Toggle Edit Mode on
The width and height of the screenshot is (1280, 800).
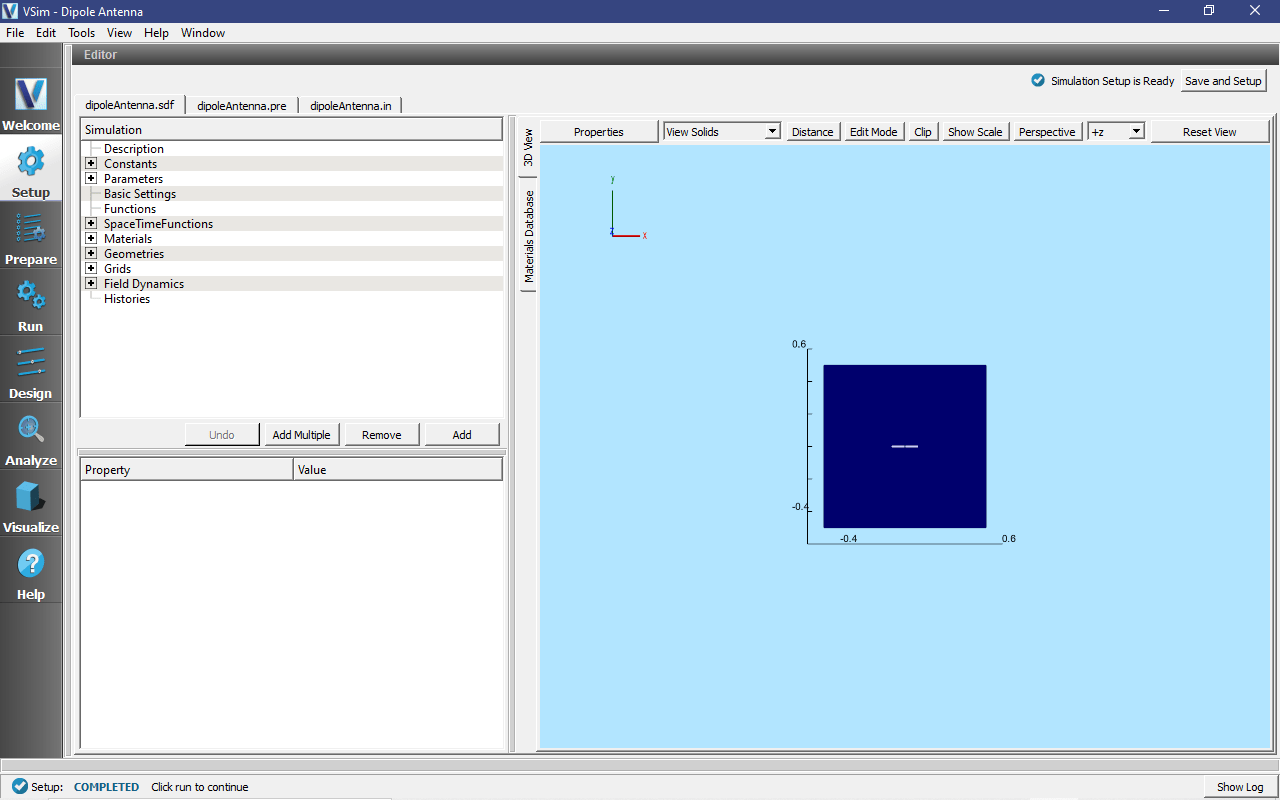[x=872, y=131]
